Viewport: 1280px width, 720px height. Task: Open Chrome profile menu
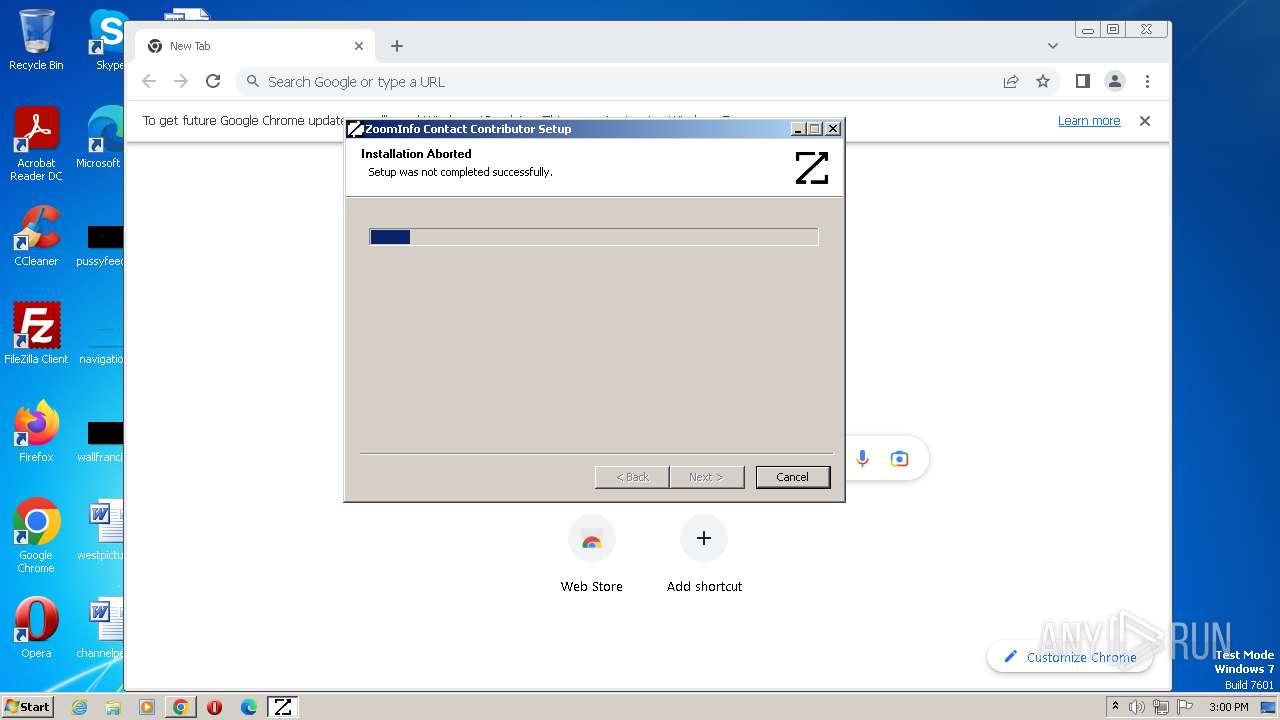[1115, 82]
